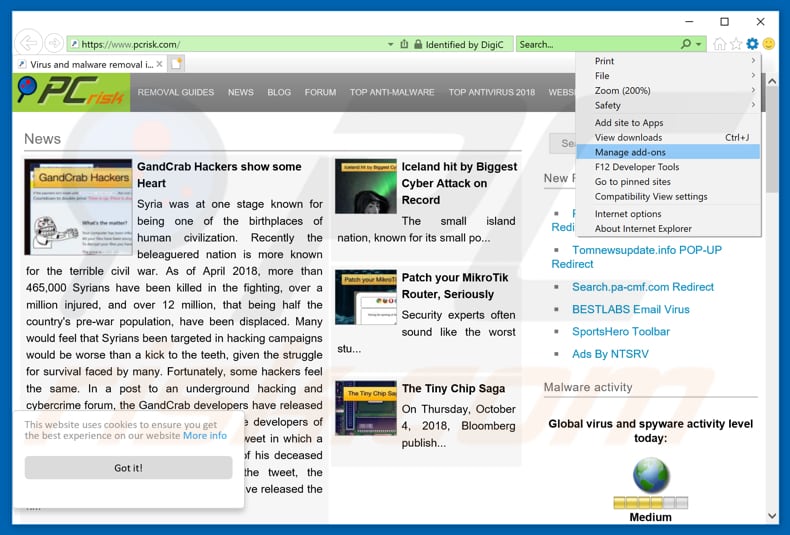790x535 pixels.
Task: Click the security lock icon
Action: (418, 44)
